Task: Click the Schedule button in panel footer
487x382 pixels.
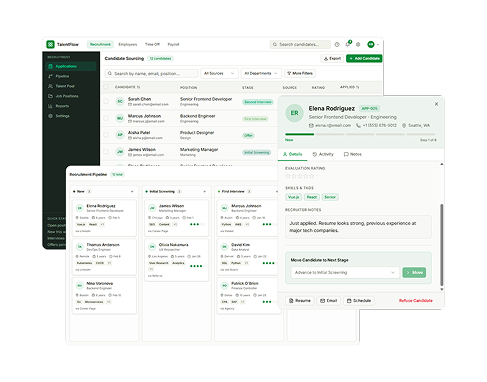Action: click(x=359, y=301)
